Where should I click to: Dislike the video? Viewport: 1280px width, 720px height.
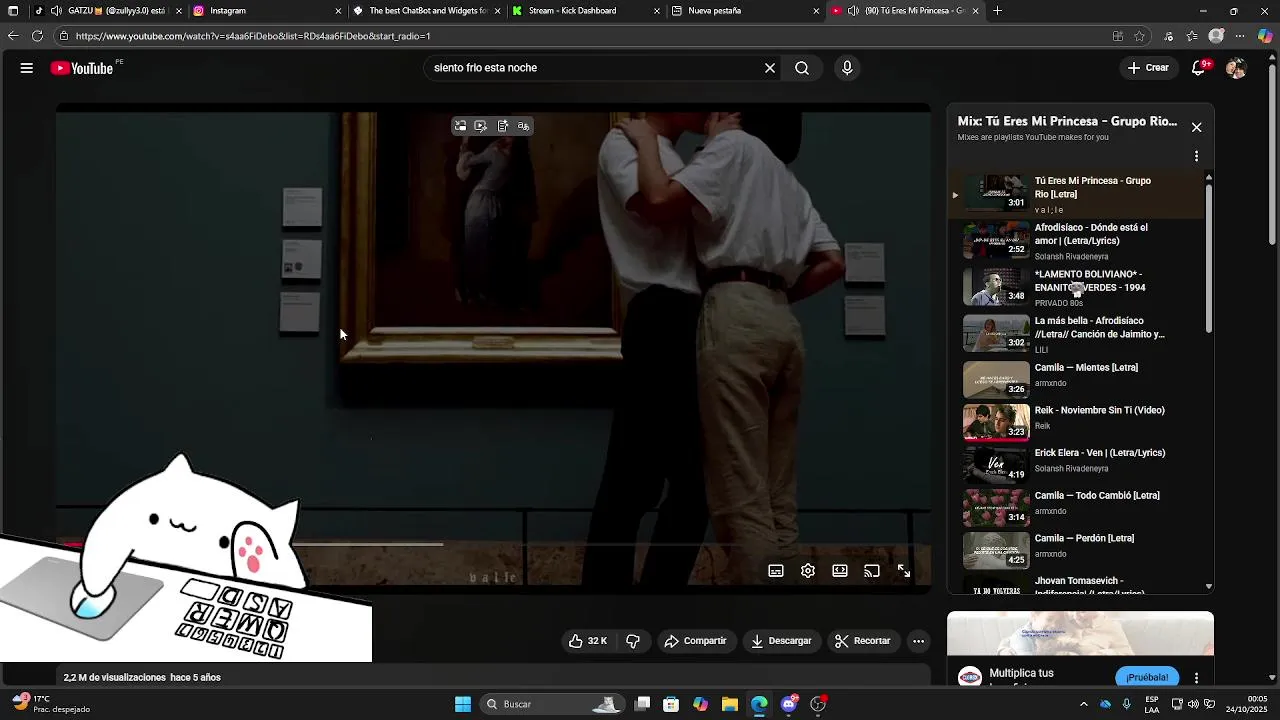pyautogui.click(x=633, y=641)
